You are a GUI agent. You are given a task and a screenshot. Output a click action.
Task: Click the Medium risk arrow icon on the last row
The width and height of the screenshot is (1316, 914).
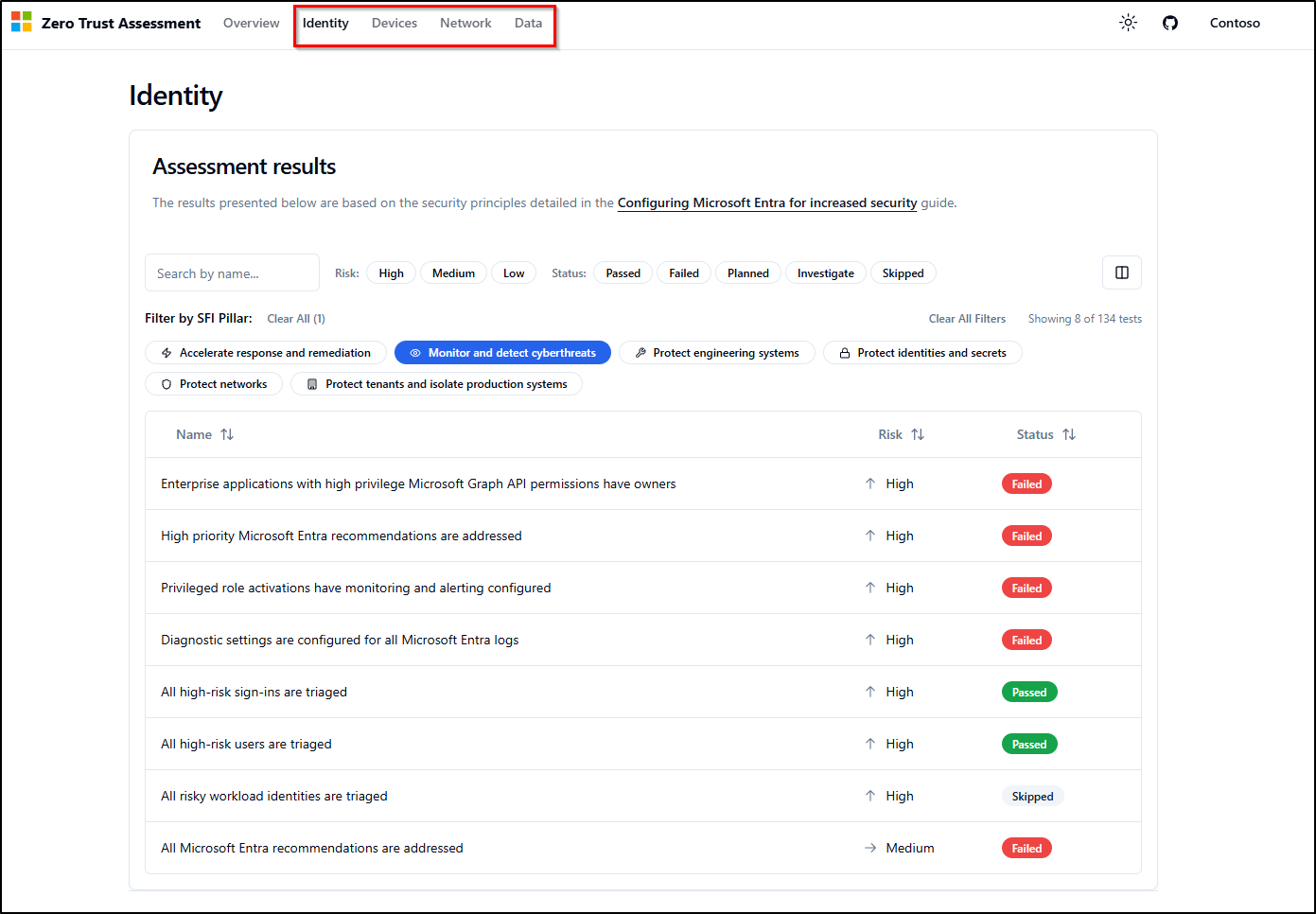coord(870,848)
